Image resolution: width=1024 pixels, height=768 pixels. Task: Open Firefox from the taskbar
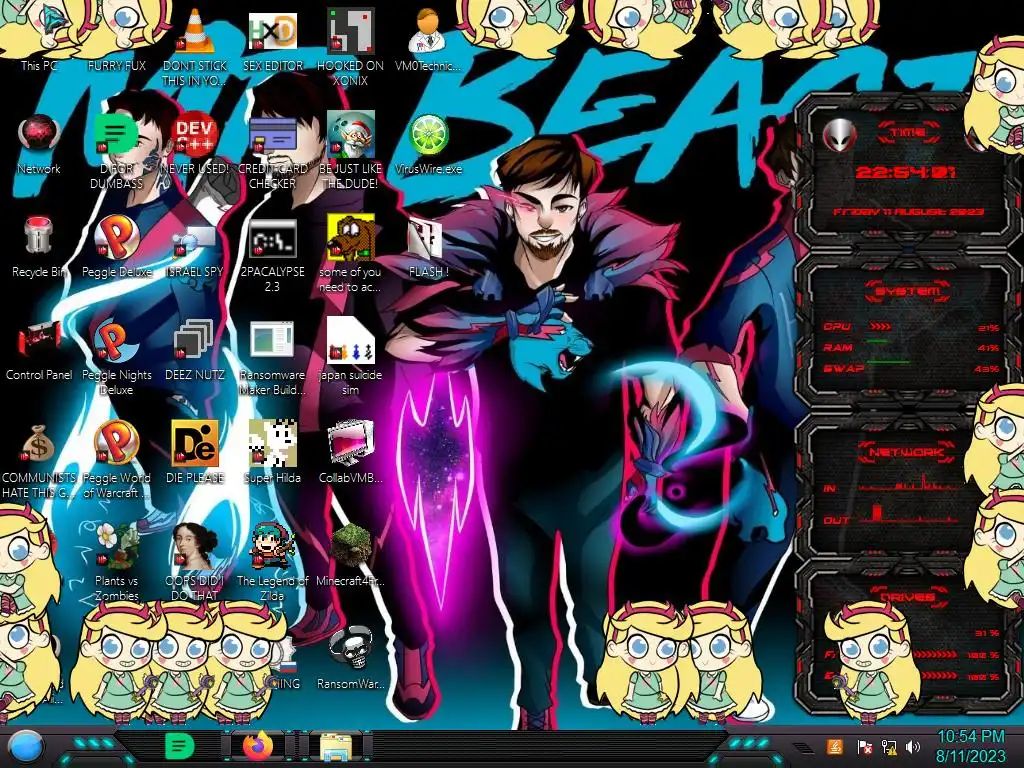pyautogui.click(x=257, y=746)
